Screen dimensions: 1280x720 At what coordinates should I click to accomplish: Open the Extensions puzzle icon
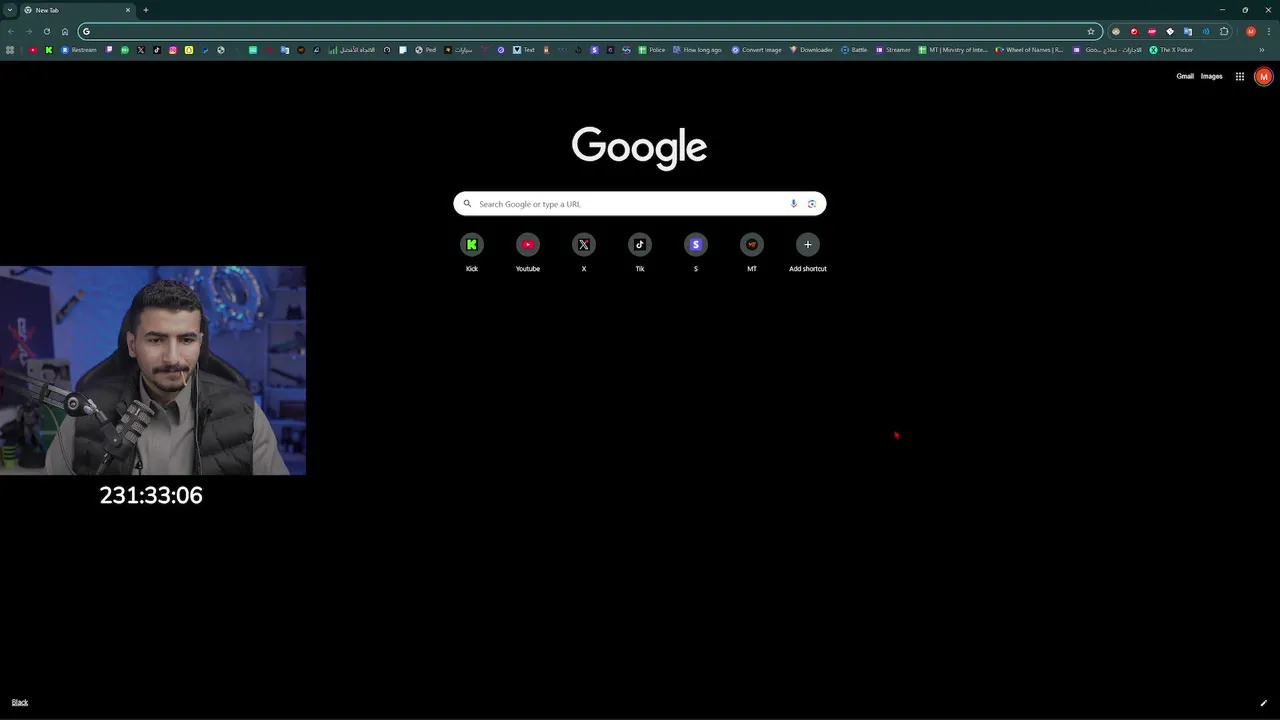click(x=1224, y=31)
